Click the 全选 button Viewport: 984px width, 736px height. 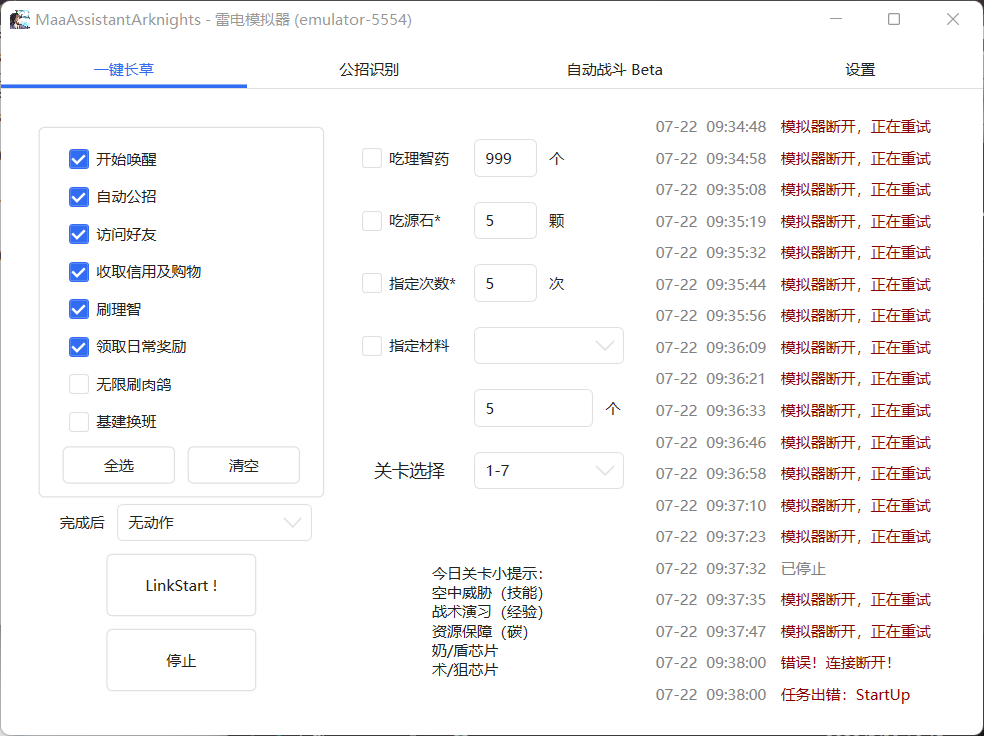[119, 465]
